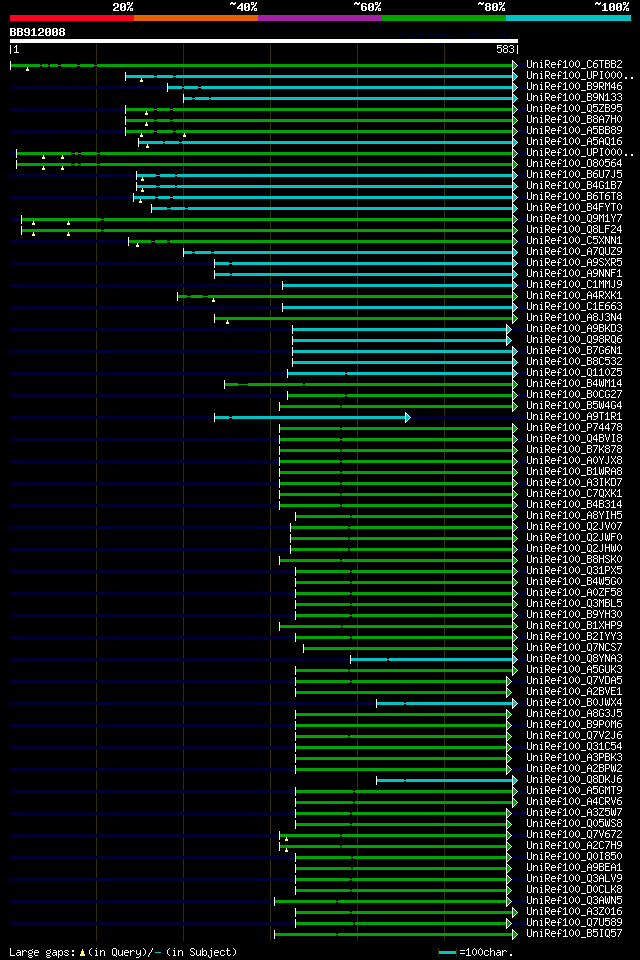Open hit UniRef100_A5BB89

pos(574,130)
